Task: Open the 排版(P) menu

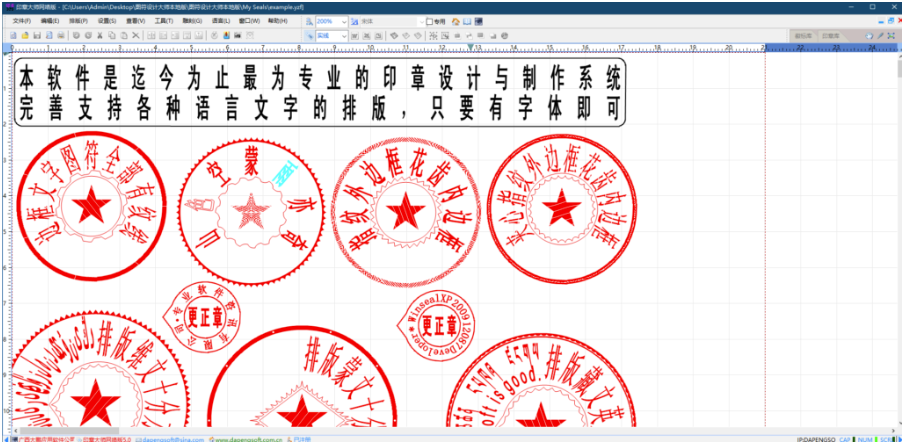Action: click(x=78, y=21)
